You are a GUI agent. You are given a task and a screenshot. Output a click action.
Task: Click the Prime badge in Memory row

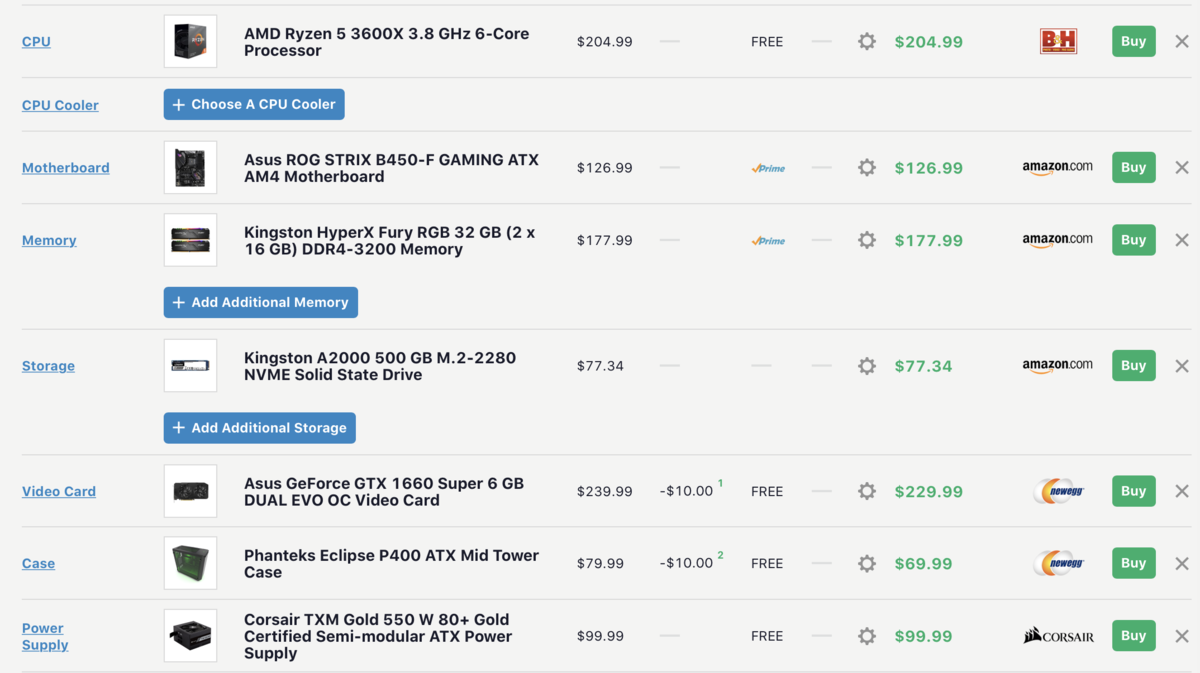pyautogui.click(x=768, y=241)
